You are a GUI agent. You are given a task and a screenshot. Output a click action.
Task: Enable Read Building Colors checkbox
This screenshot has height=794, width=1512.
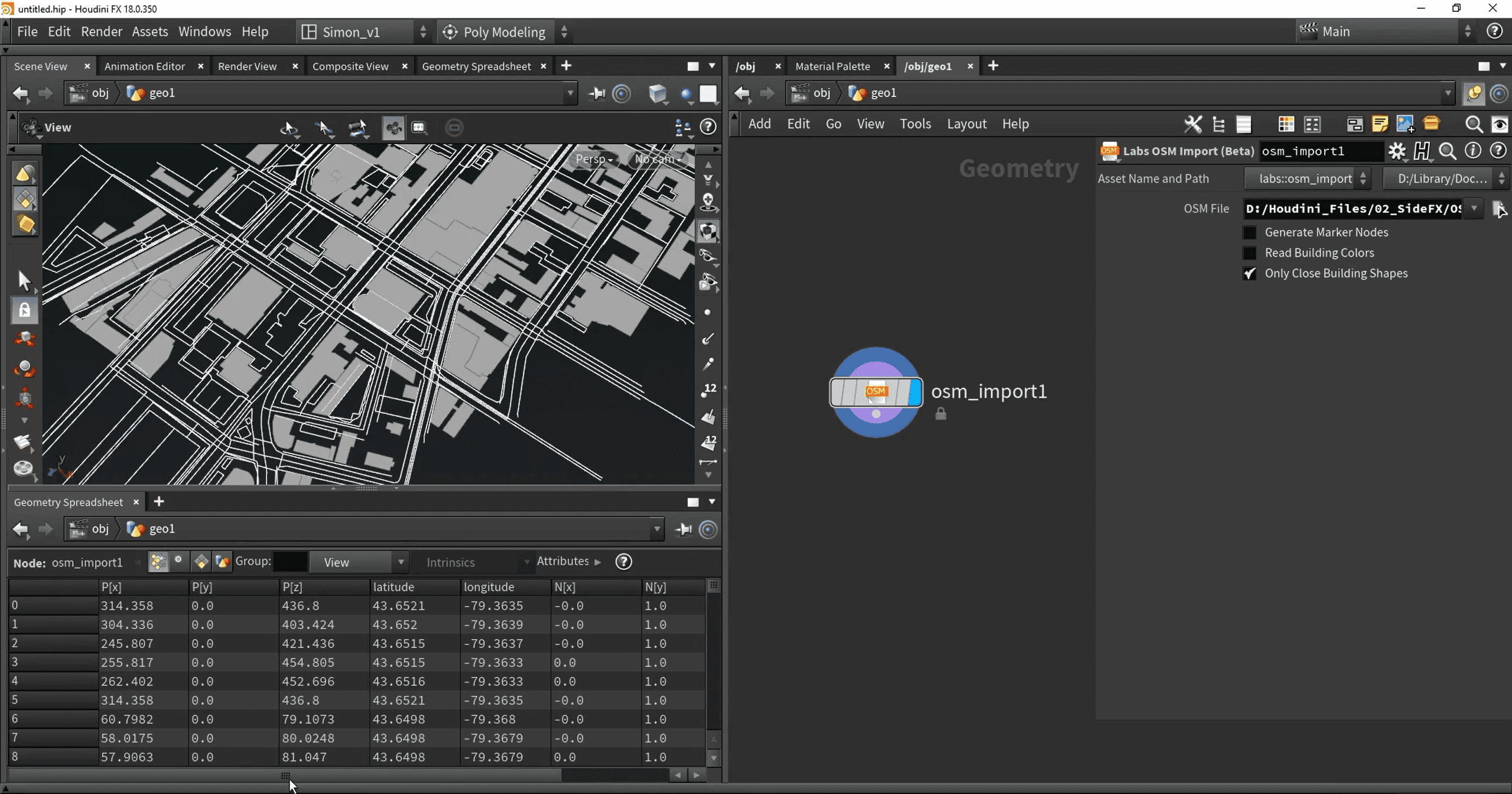pyautogui.click(x=1249, y=253)
